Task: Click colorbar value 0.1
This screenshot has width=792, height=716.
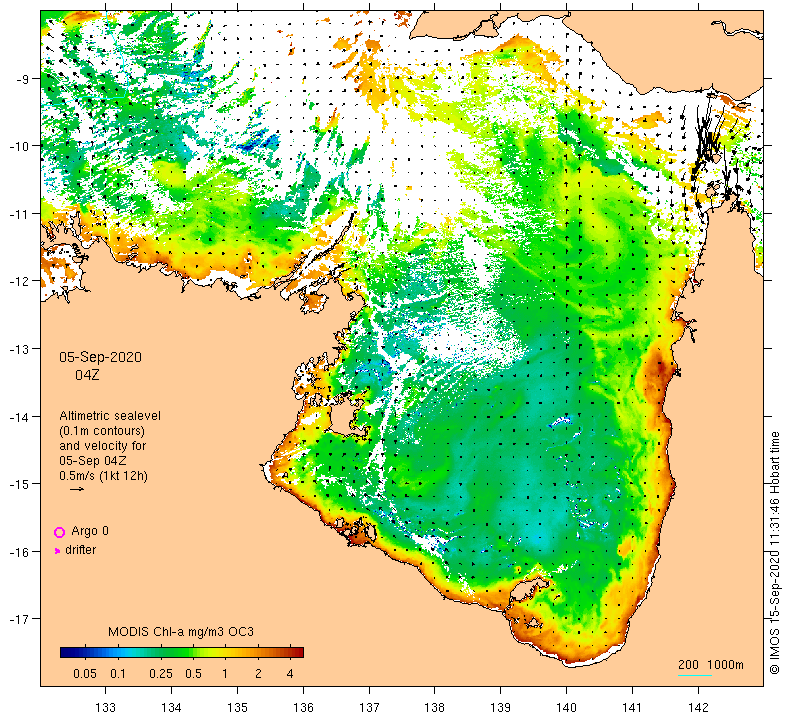Action: (118, 674)
